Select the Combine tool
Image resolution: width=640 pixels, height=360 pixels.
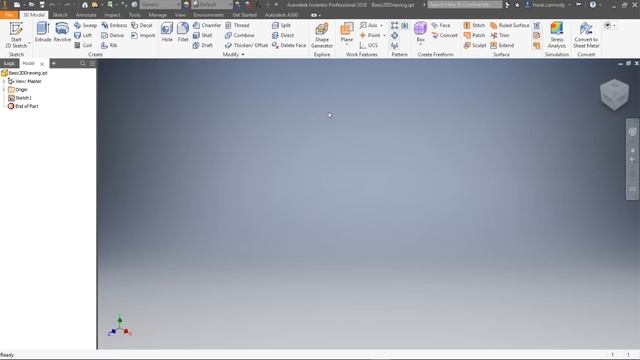coord(240,36)
